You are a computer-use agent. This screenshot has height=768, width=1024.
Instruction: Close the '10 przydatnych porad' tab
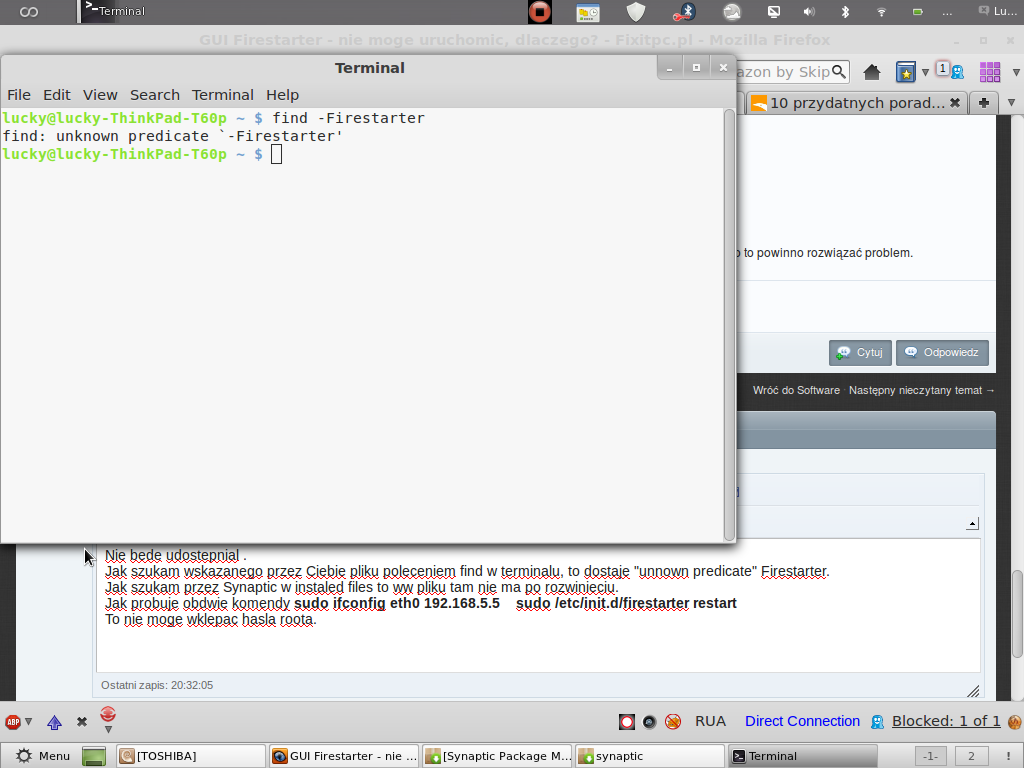955,103
